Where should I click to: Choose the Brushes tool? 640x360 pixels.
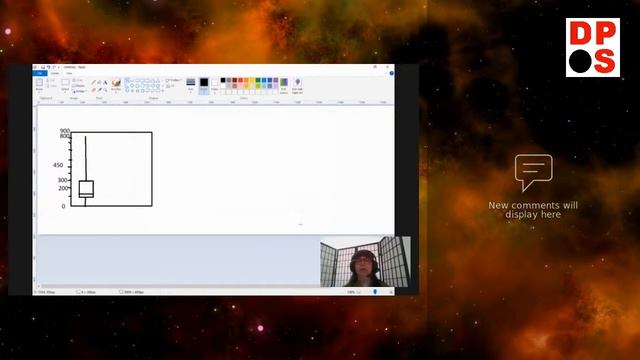(116, 83)
